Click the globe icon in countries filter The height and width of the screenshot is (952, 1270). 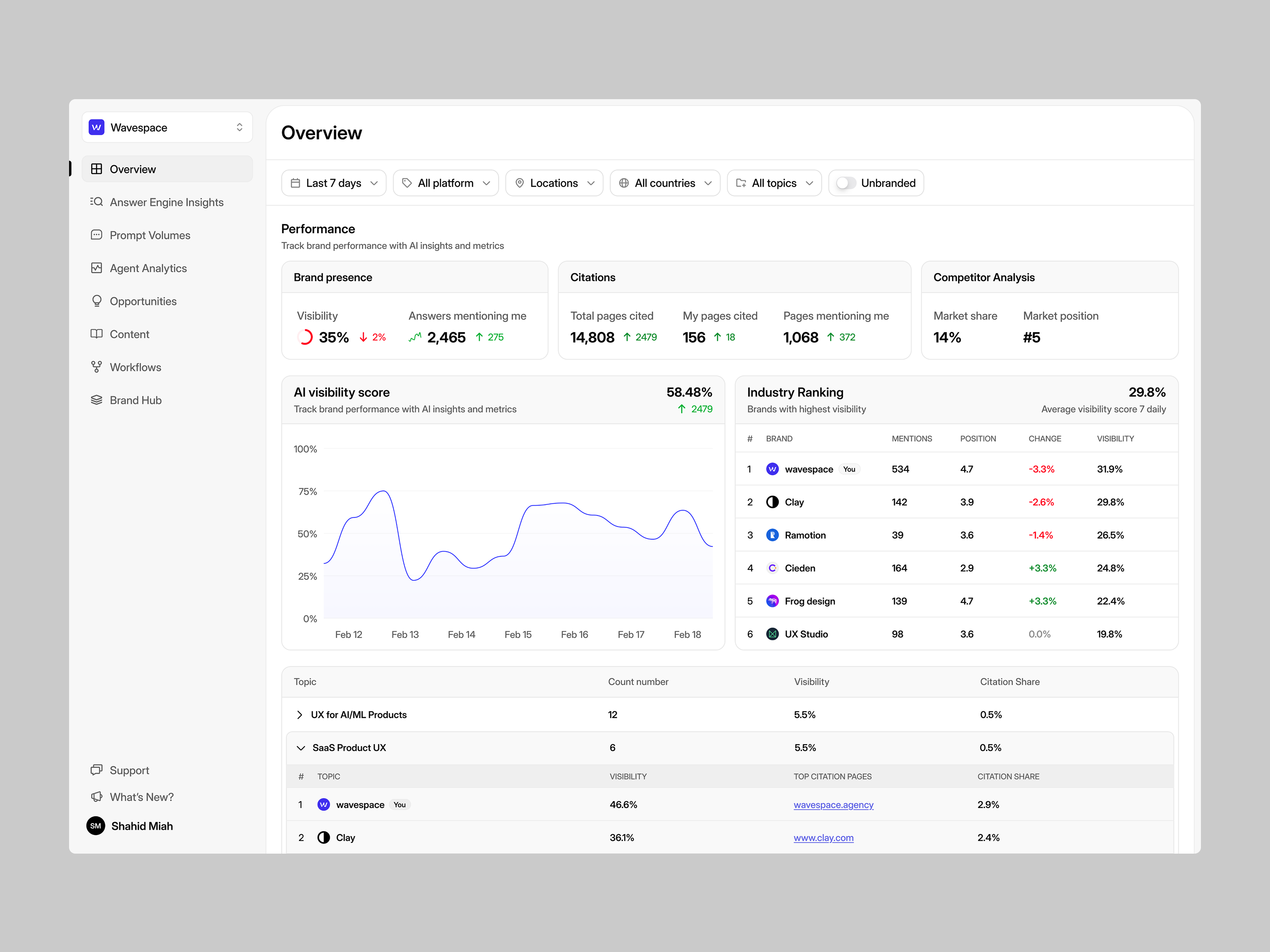(624, 183)
